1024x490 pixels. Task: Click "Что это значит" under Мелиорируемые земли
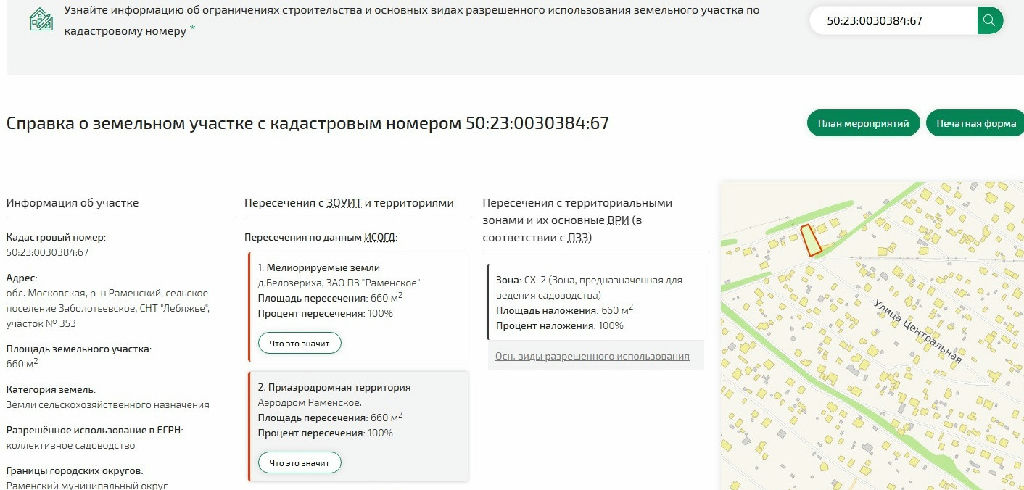click(x=300, y=343)
